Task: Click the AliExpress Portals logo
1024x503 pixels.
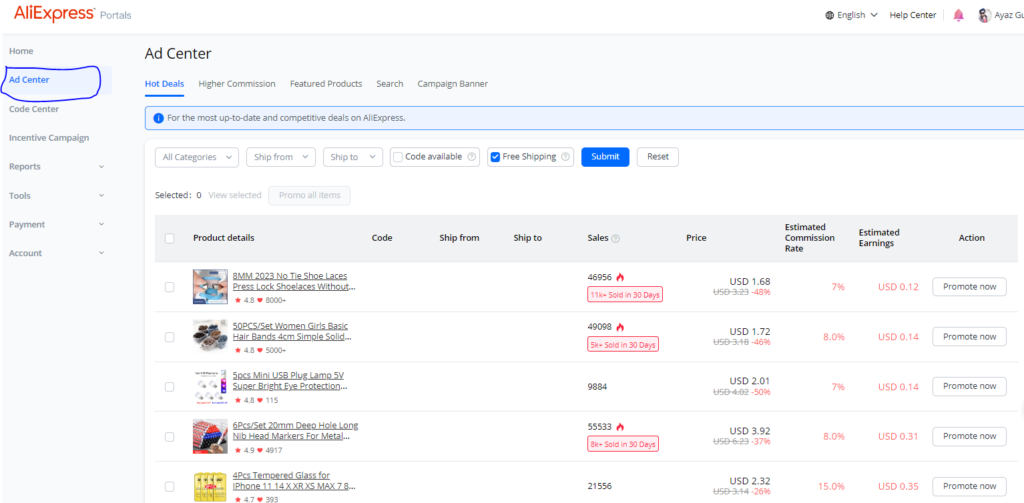Action: (72, 14)
